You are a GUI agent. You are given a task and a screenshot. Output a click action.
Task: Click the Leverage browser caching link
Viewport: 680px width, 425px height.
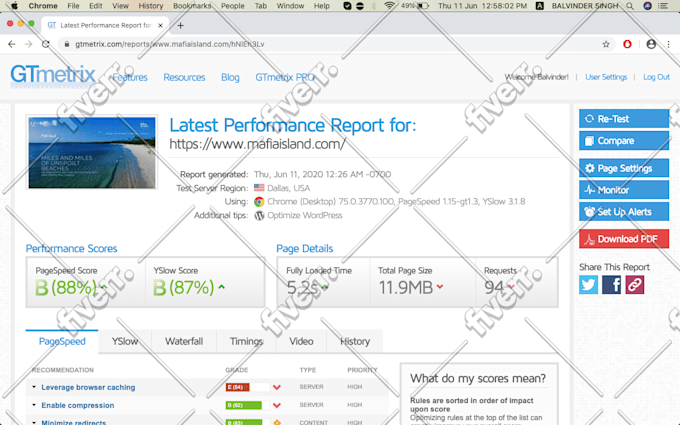click(x=88, y=387)
